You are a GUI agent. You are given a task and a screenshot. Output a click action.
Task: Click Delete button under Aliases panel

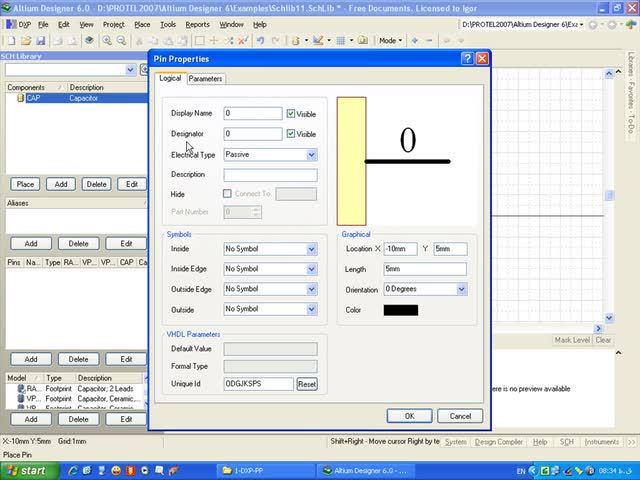click(78, 244)
